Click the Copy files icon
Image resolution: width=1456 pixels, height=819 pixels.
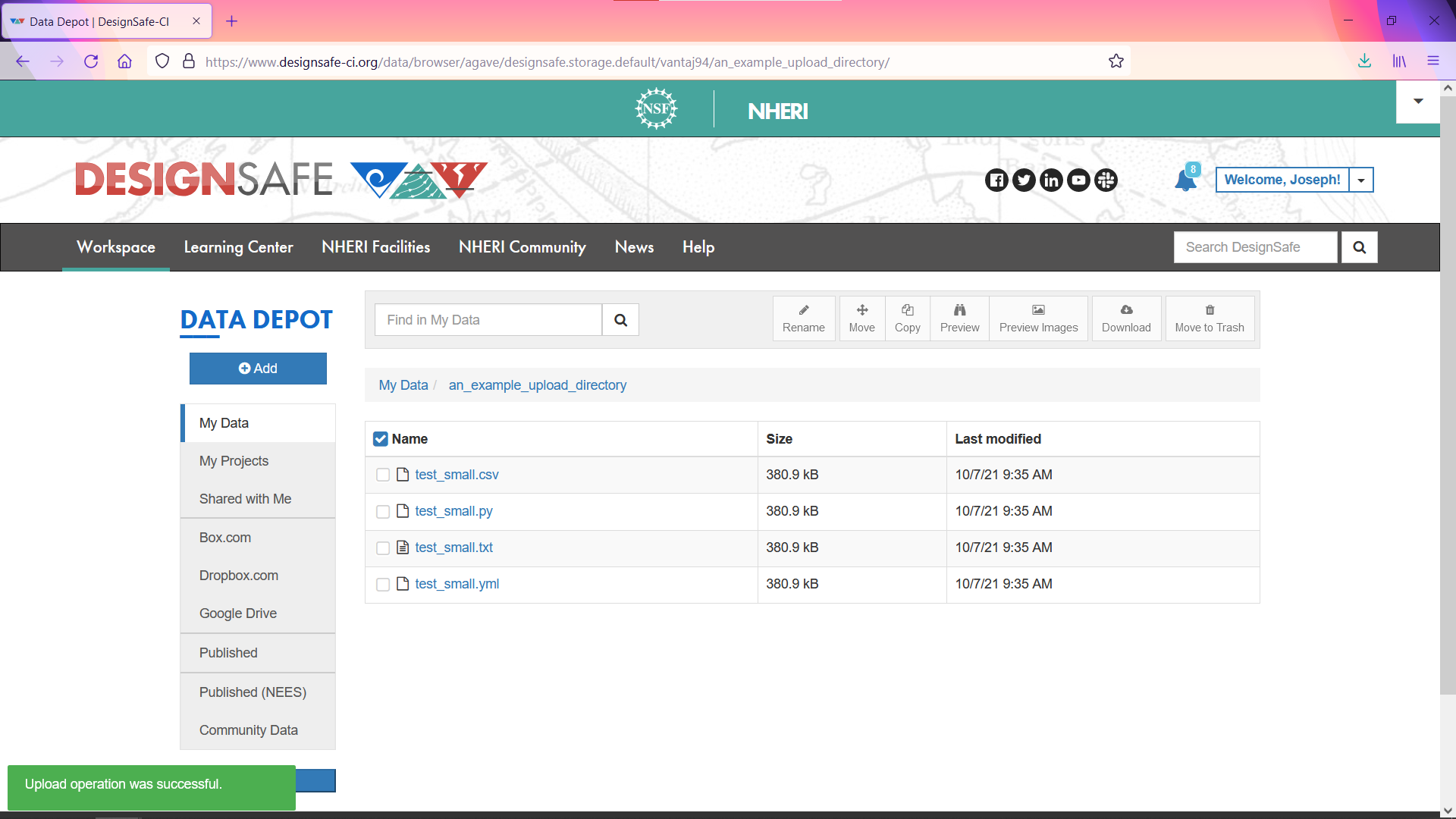[907, 318]
